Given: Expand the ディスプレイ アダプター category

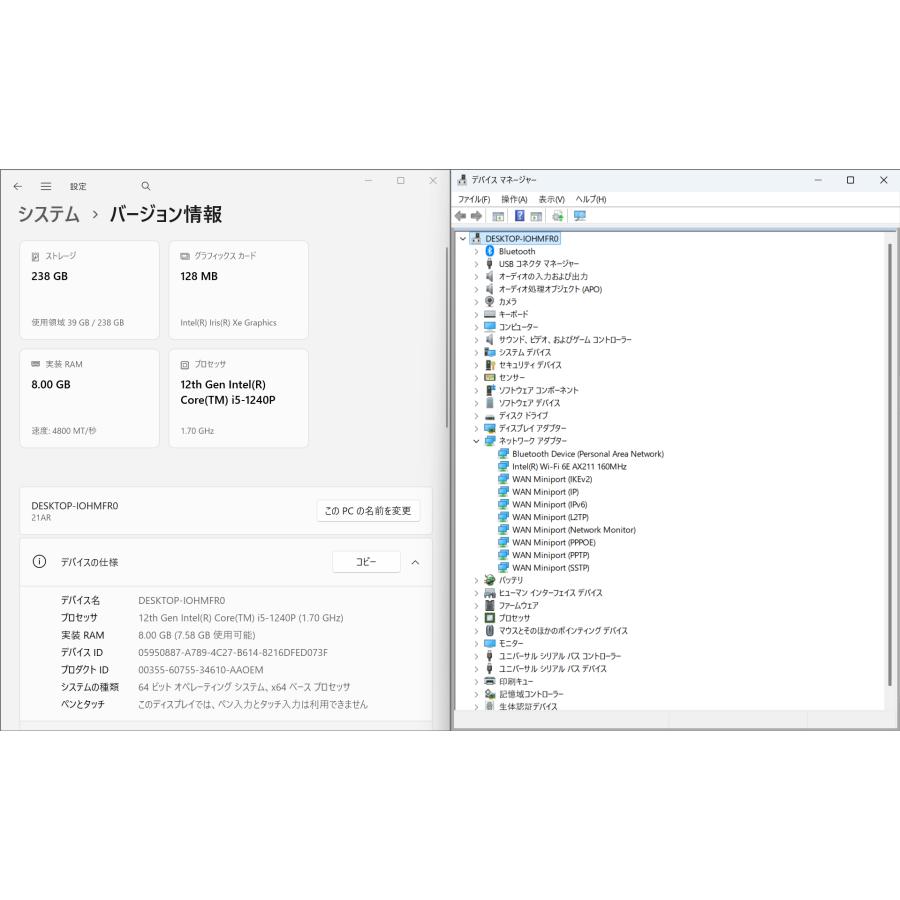Looking at the screenshot, I should 476,428.
